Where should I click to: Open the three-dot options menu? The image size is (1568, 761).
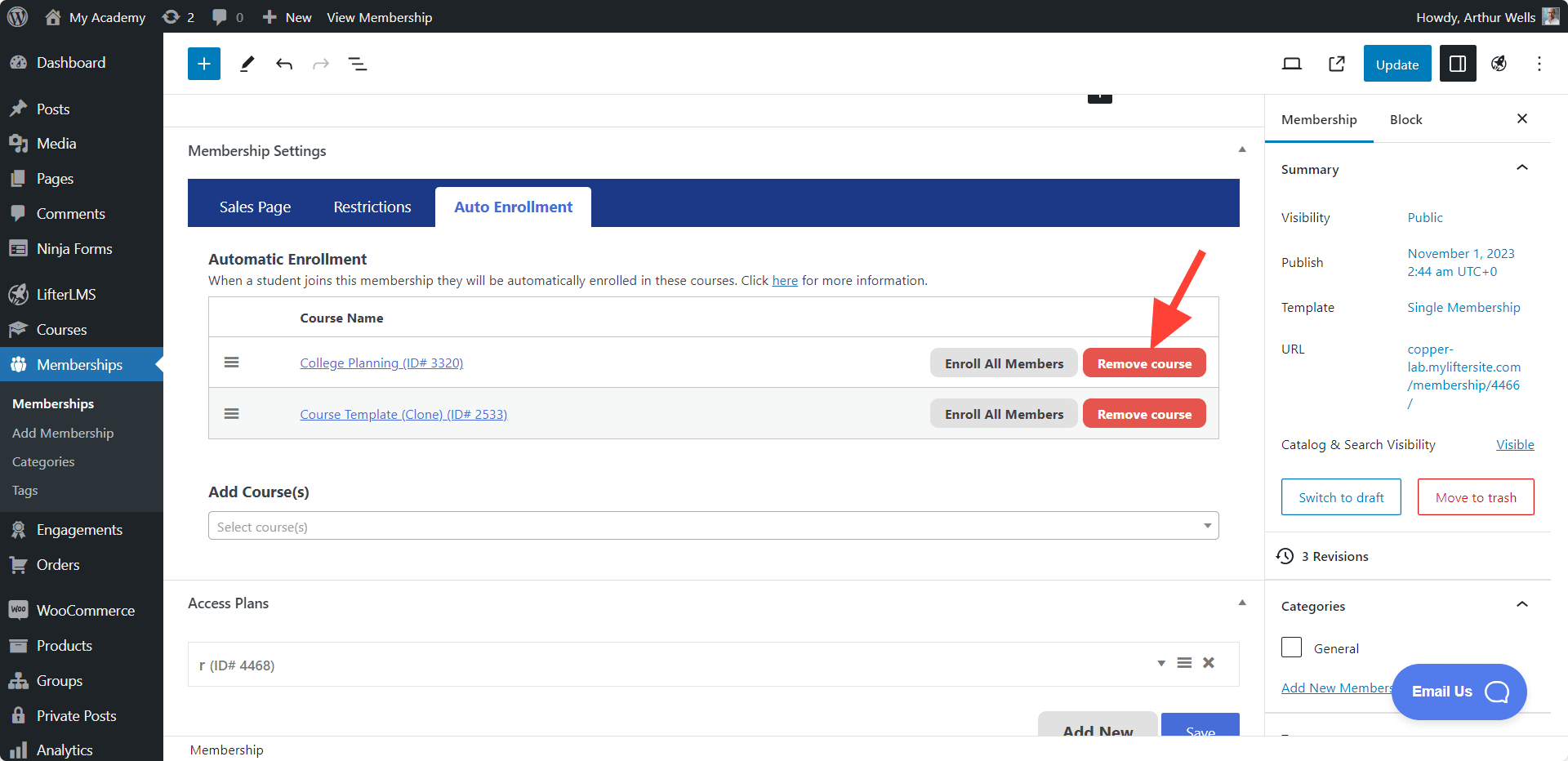pos(1539,64)
